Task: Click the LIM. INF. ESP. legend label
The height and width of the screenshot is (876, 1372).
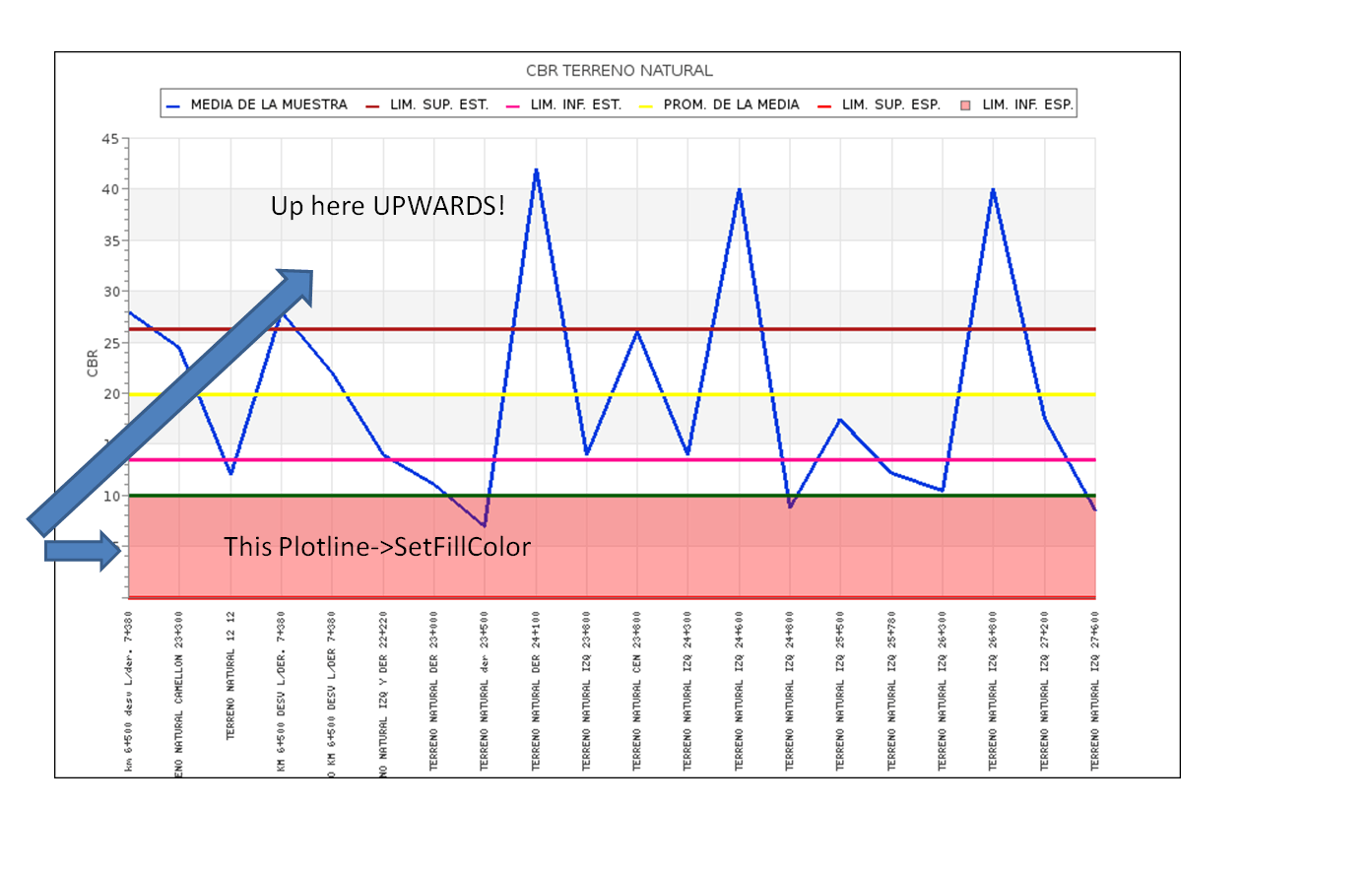Action: pos(1027,104)
